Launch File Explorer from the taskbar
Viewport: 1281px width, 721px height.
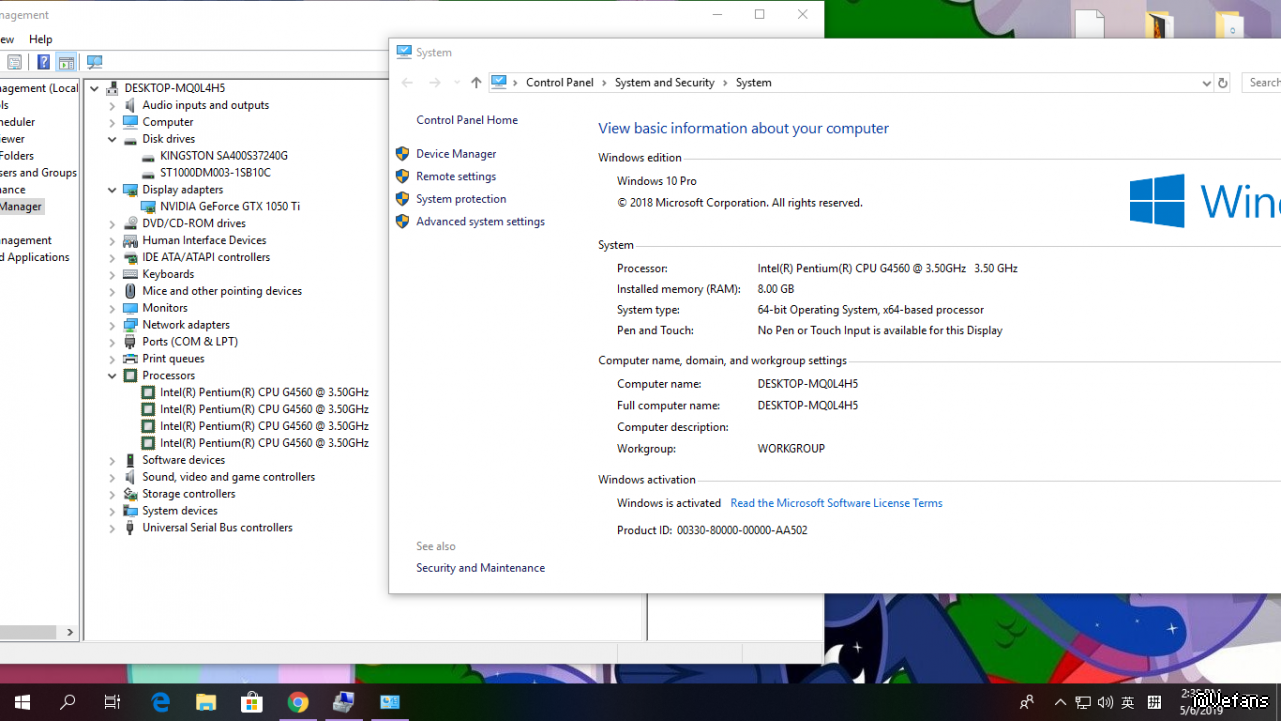pos(206,702)
